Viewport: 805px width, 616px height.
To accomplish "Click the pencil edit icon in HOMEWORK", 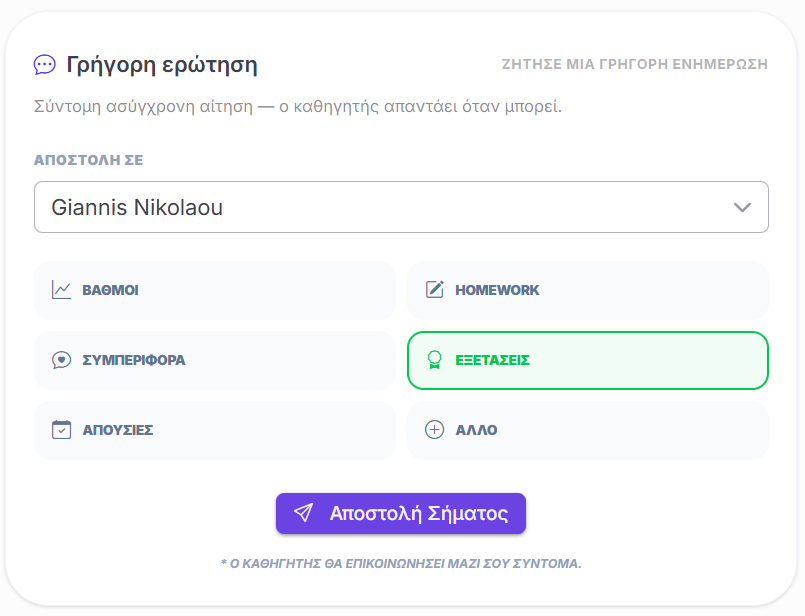I will click(434, 290).
